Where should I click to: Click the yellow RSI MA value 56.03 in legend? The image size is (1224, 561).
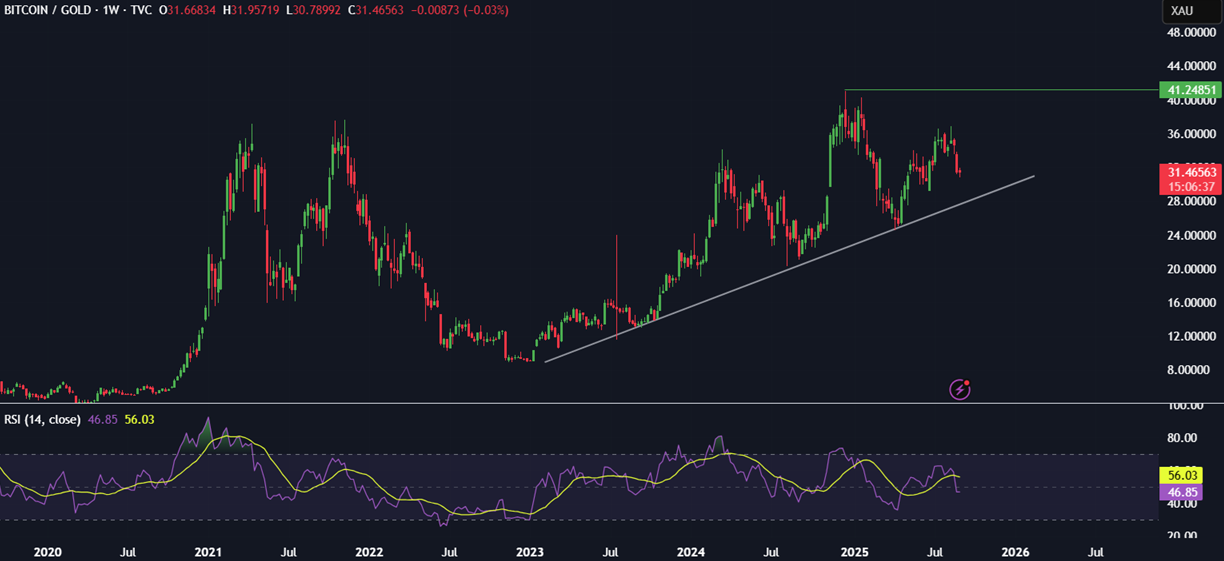tap(138, 419)
